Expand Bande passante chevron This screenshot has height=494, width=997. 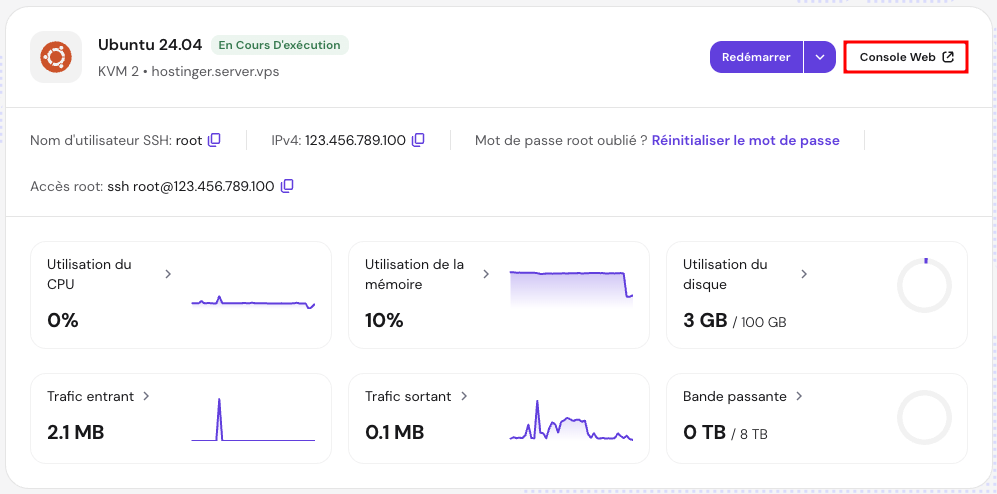(799, 396)
